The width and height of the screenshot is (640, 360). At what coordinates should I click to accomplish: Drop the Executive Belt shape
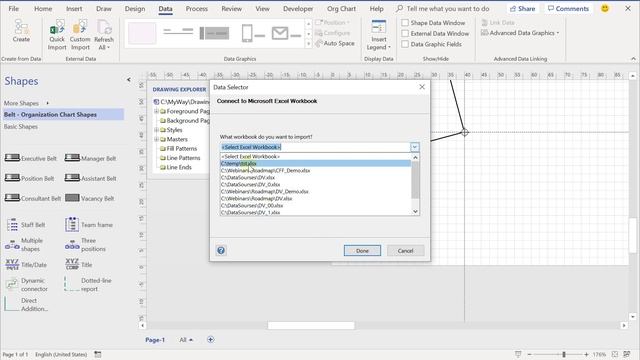(x=31, y=158)
